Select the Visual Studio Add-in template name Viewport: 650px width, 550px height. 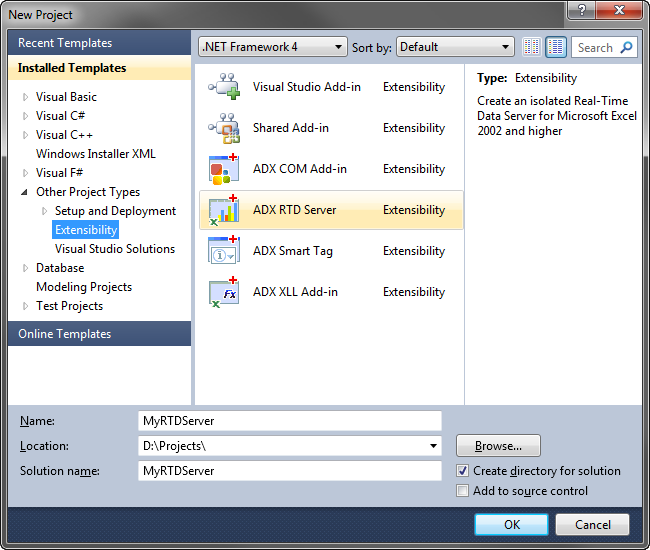click(x=307, y=87)
